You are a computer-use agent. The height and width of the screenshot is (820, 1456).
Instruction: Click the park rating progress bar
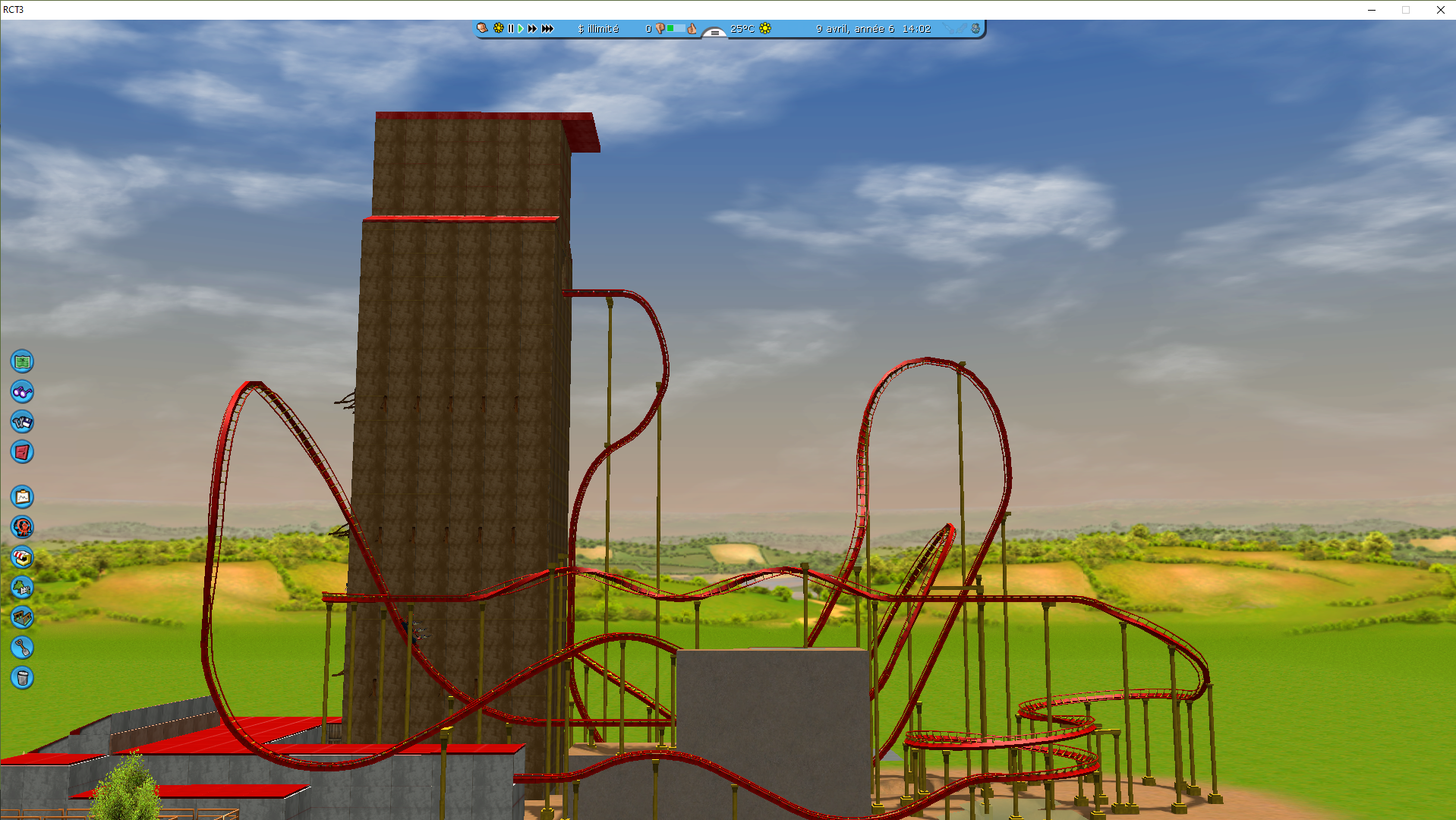pos(676,28)
